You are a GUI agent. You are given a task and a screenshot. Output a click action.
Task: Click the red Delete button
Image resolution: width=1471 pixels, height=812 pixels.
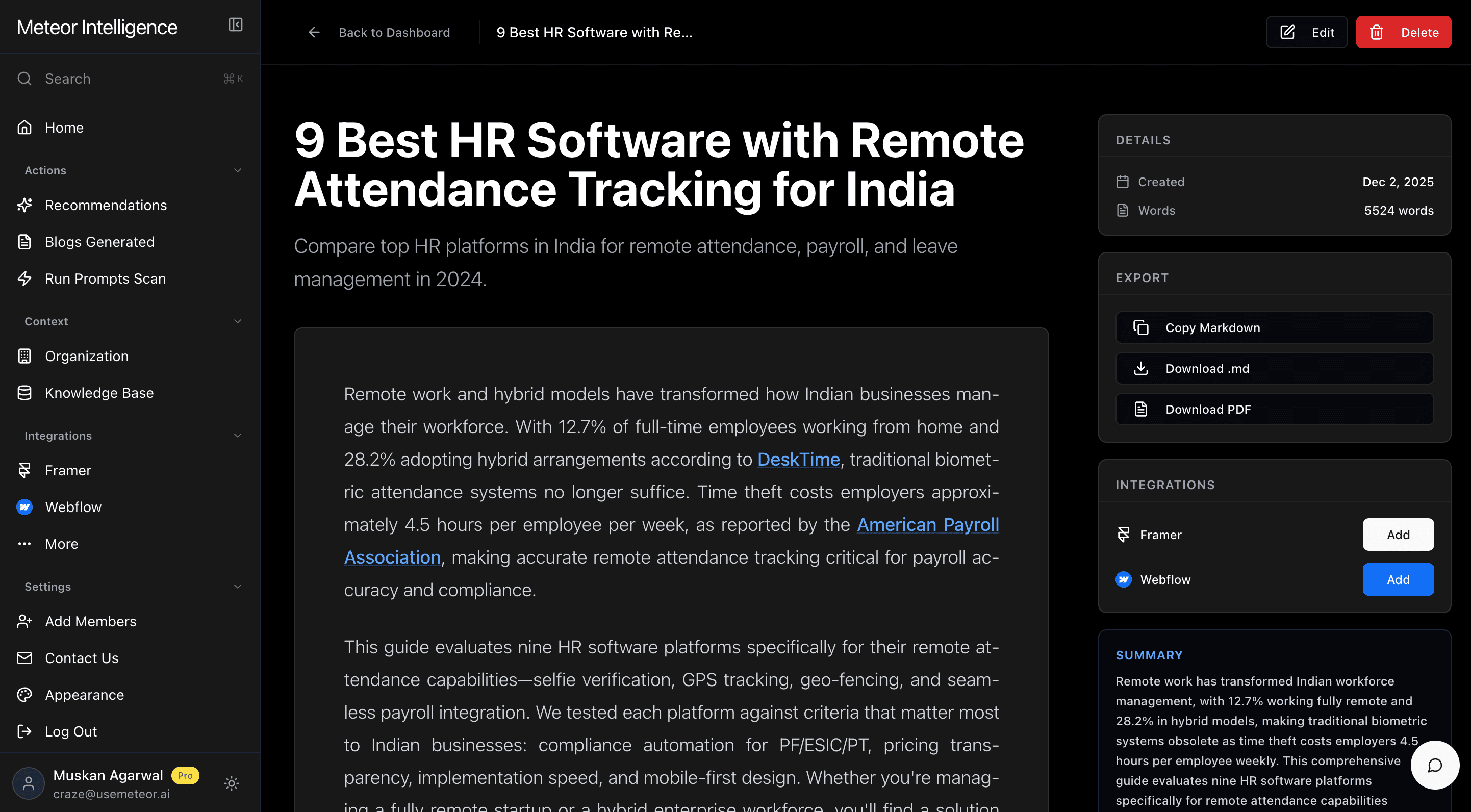pyautogui.click(x=1403, y=33)
